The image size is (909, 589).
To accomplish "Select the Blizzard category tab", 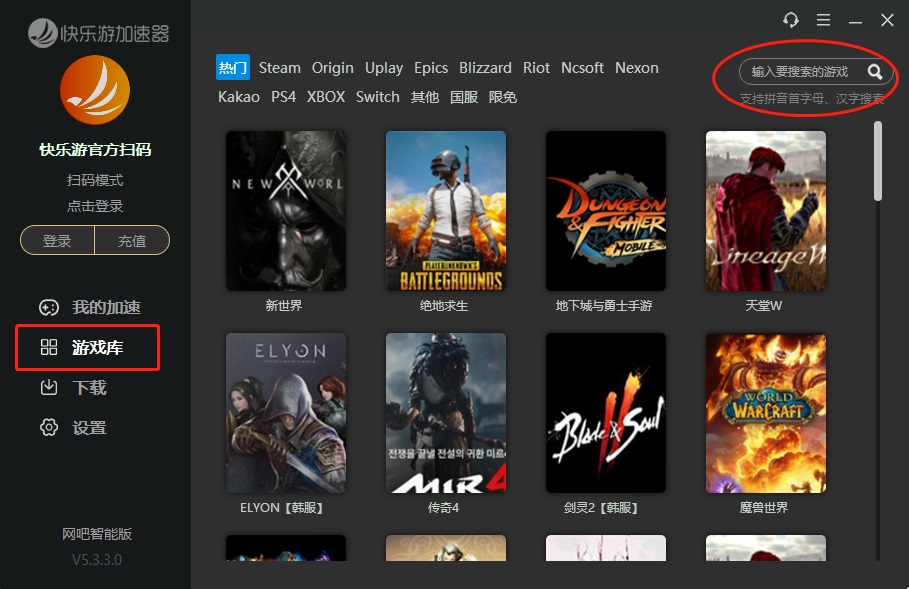I will coord(485,68).
